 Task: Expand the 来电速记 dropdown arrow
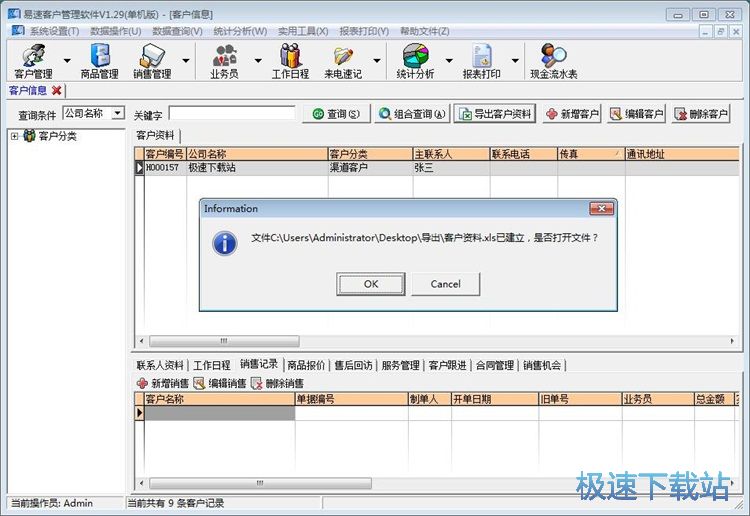click(377, 61)
